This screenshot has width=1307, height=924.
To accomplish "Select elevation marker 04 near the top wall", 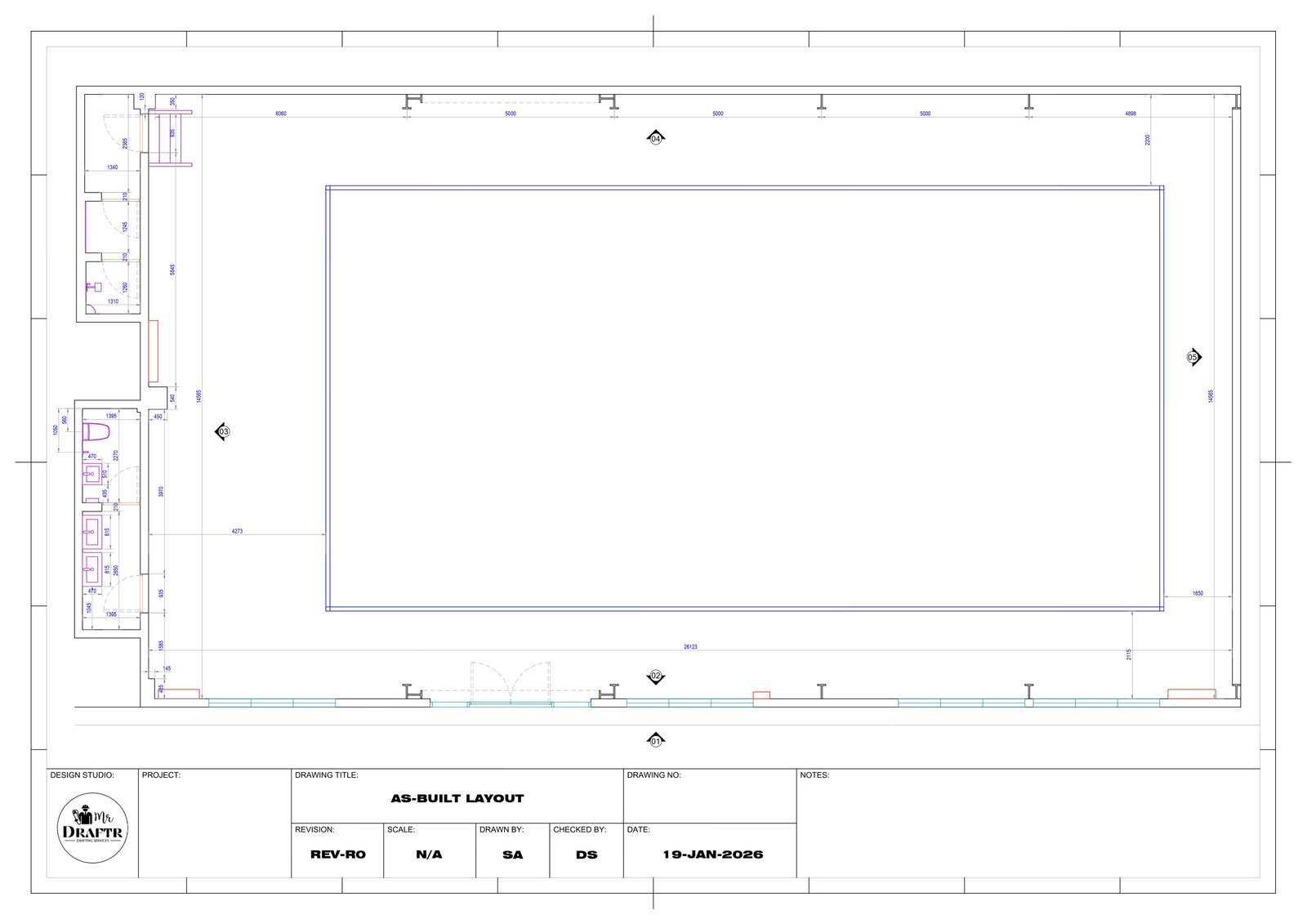I will [656, 138].
